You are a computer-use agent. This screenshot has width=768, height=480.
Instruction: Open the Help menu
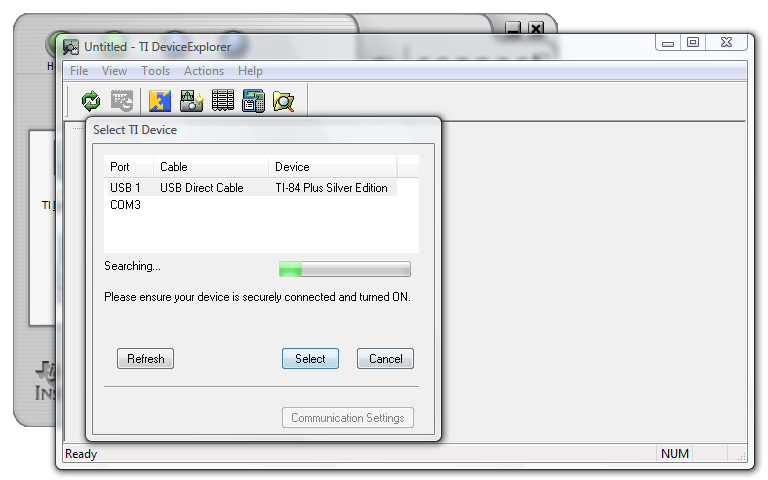(250, 71)
